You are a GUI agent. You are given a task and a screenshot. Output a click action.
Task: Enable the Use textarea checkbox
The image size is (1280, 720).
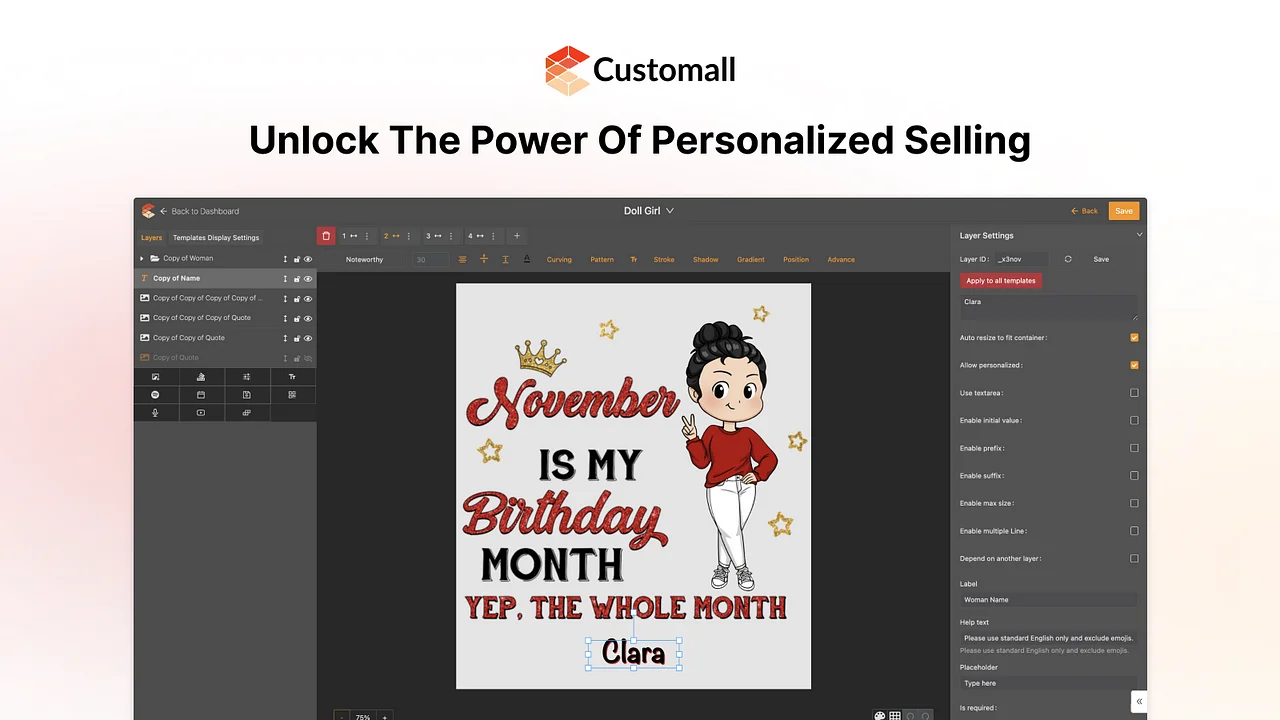1134,393
